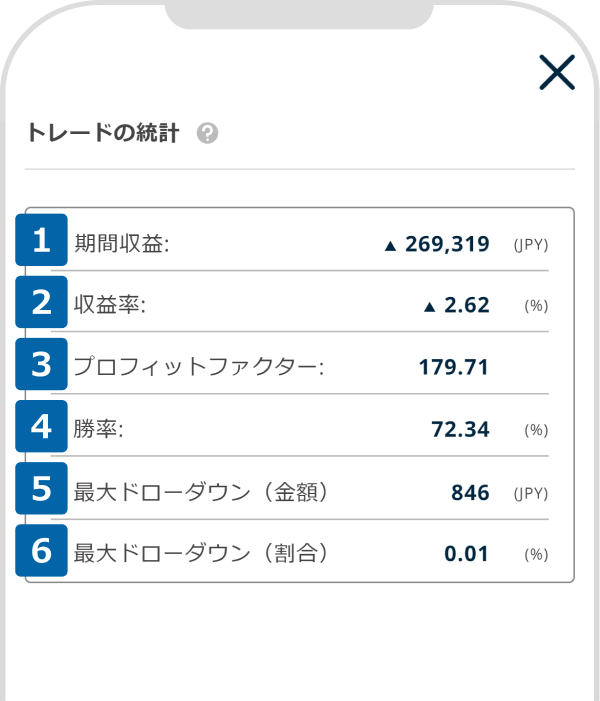Click the 179.71 profit factor value
This screenshot has width=600, height=701.
(x=454, y=367)
